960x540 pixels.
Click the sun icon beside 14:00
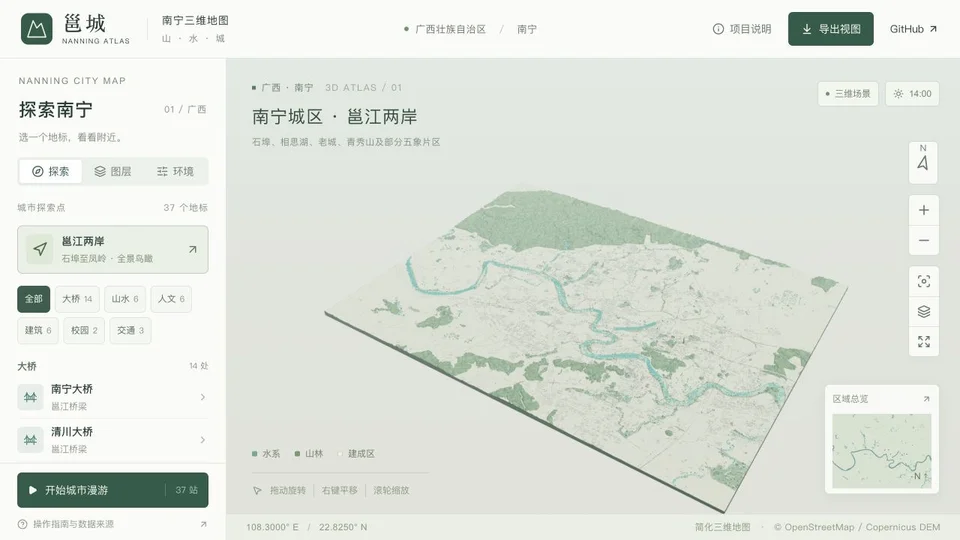tap(898, 94)
